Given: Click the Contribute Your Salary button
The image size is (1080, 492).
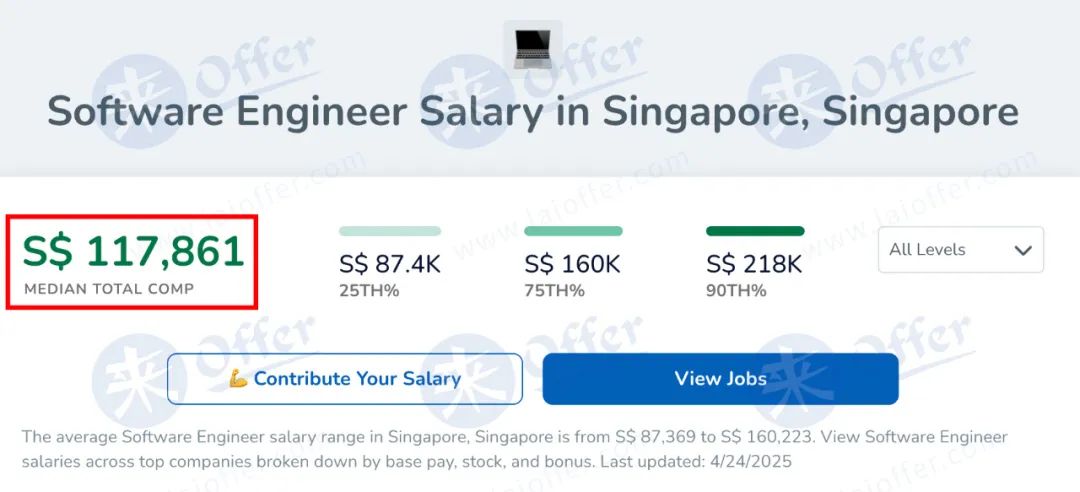Looking at the screenshot, I should 344,378.
